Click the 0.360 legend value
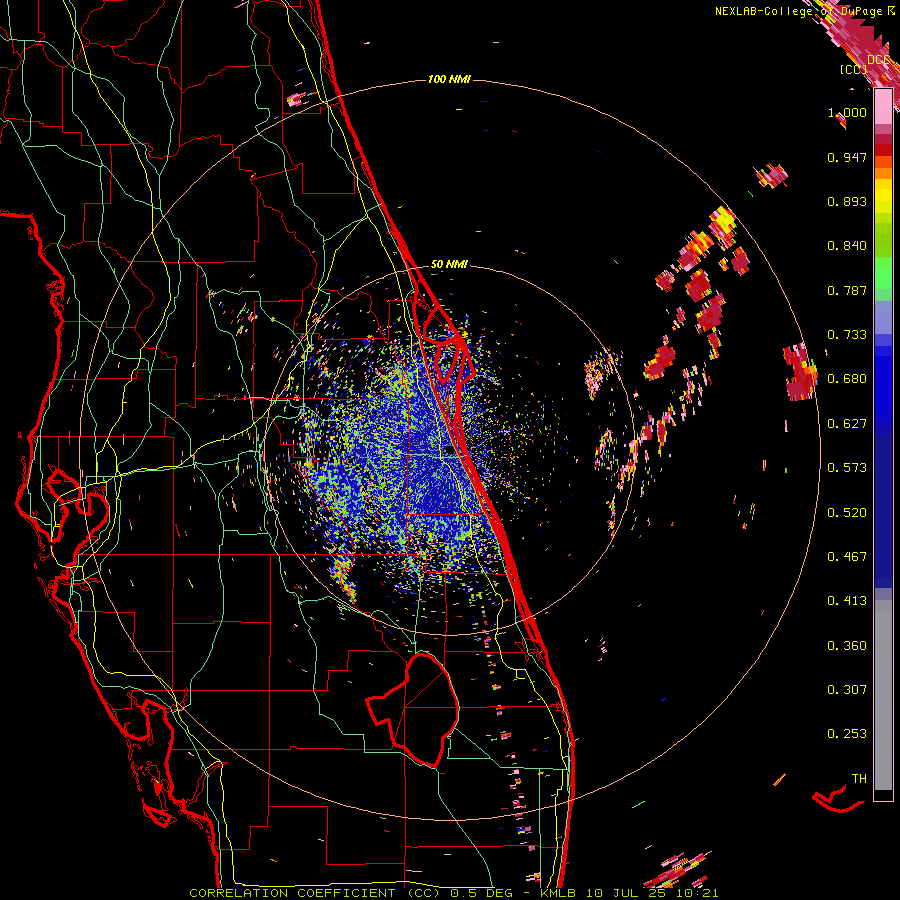Viewport: 900px width, 900px height. click(847, 646)
